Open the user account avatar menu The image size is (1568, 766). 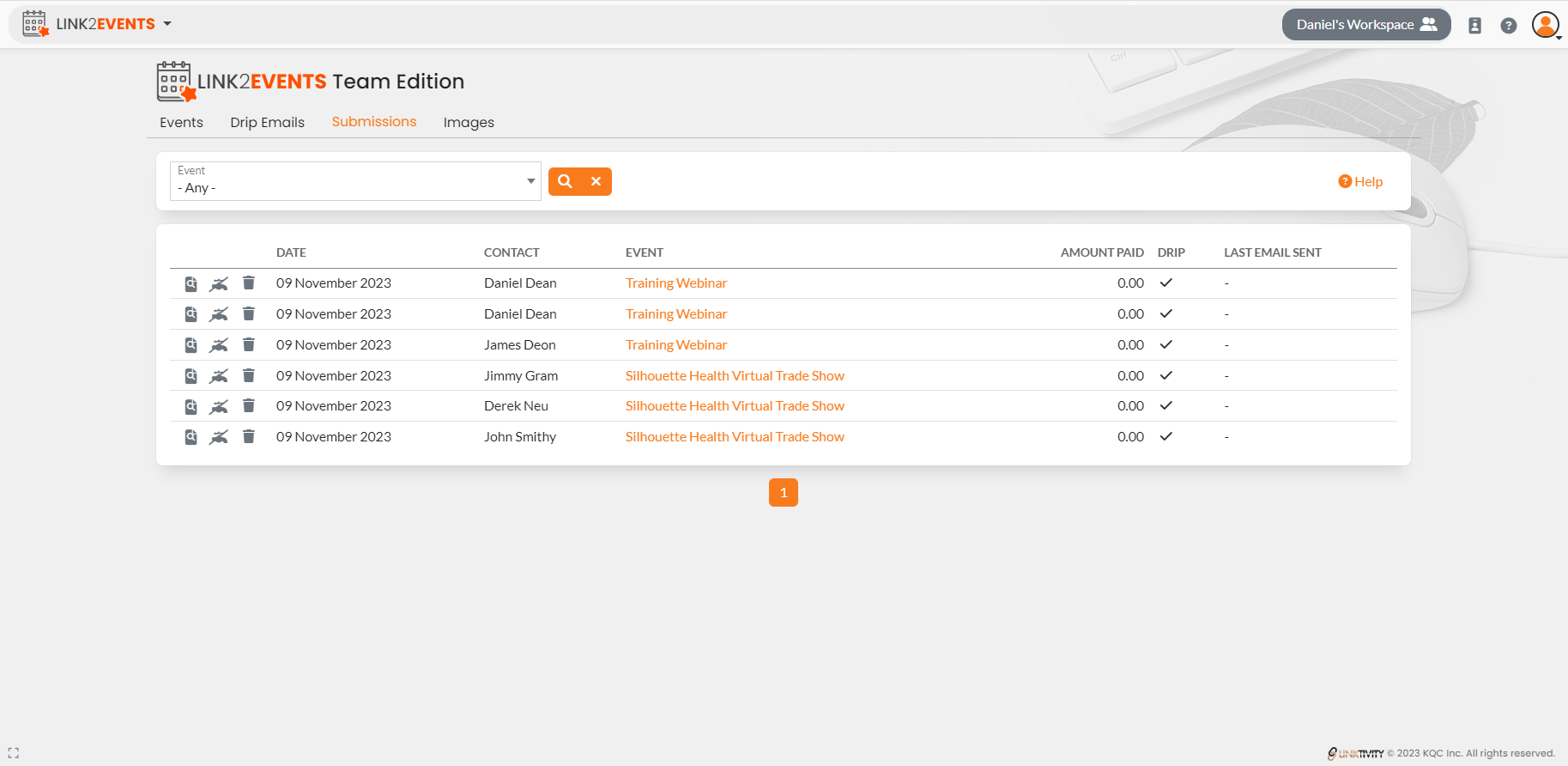[1546, 25]
